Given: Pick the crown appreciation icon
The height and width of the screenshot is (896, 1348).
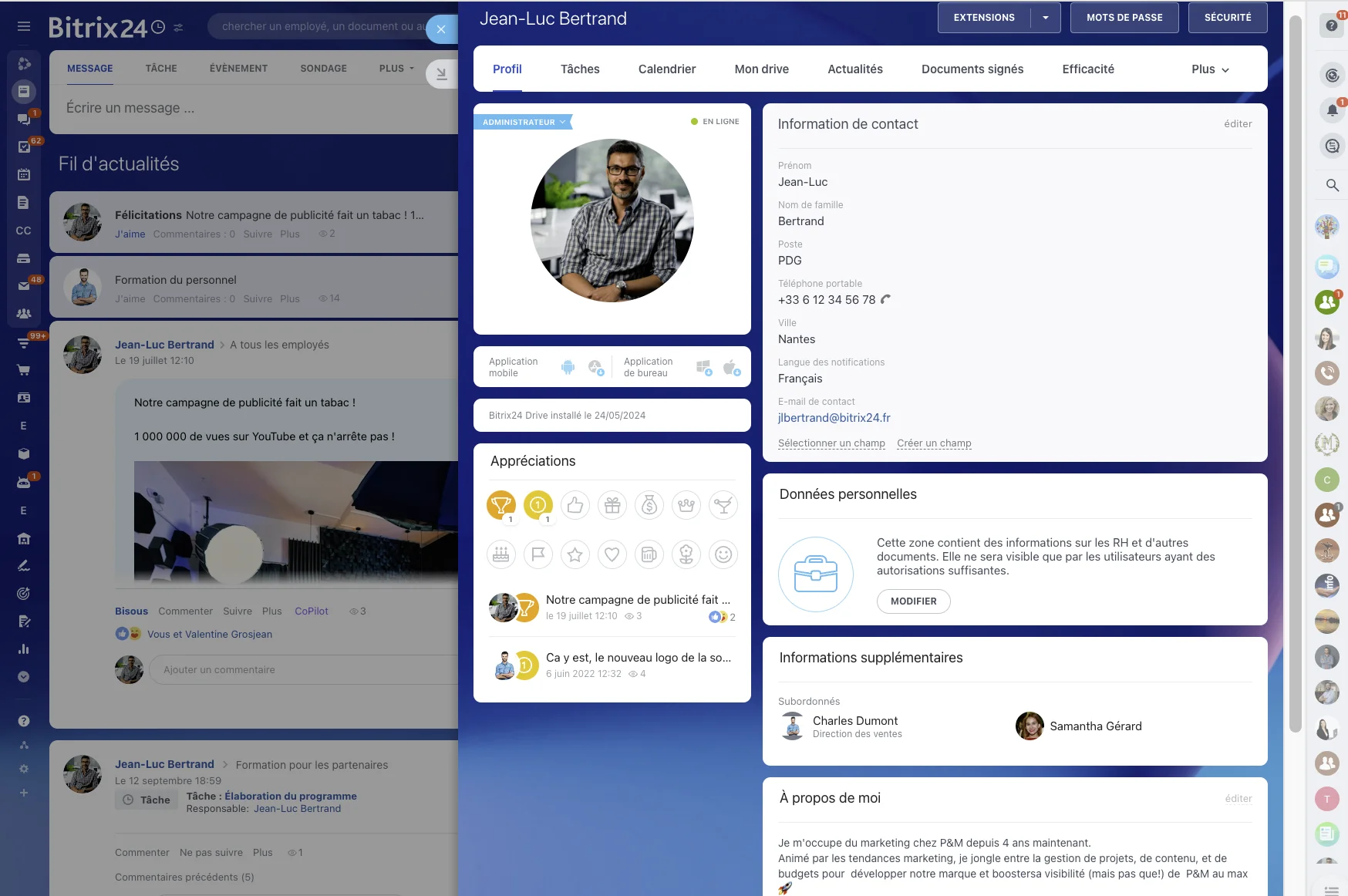Looking at the screenshot, I should pos(686,505).
